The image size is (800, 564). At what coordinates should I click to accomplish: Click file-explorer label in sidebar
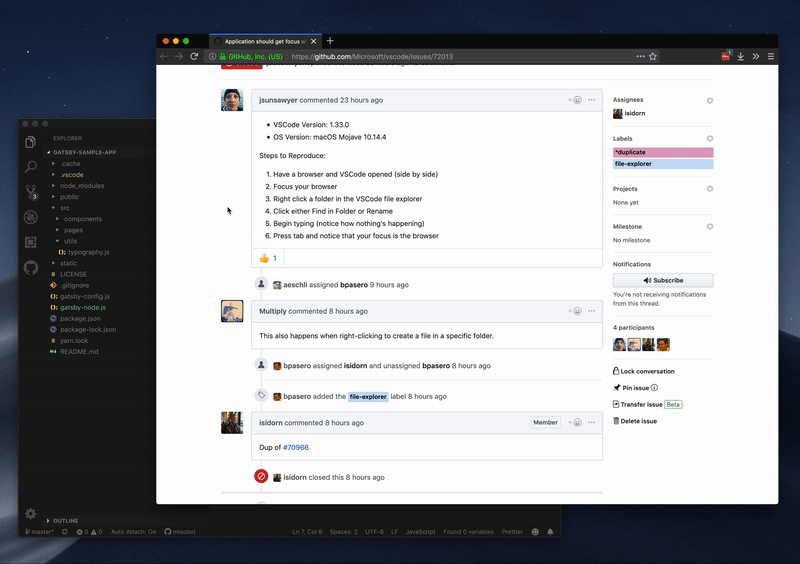[663, 164]
